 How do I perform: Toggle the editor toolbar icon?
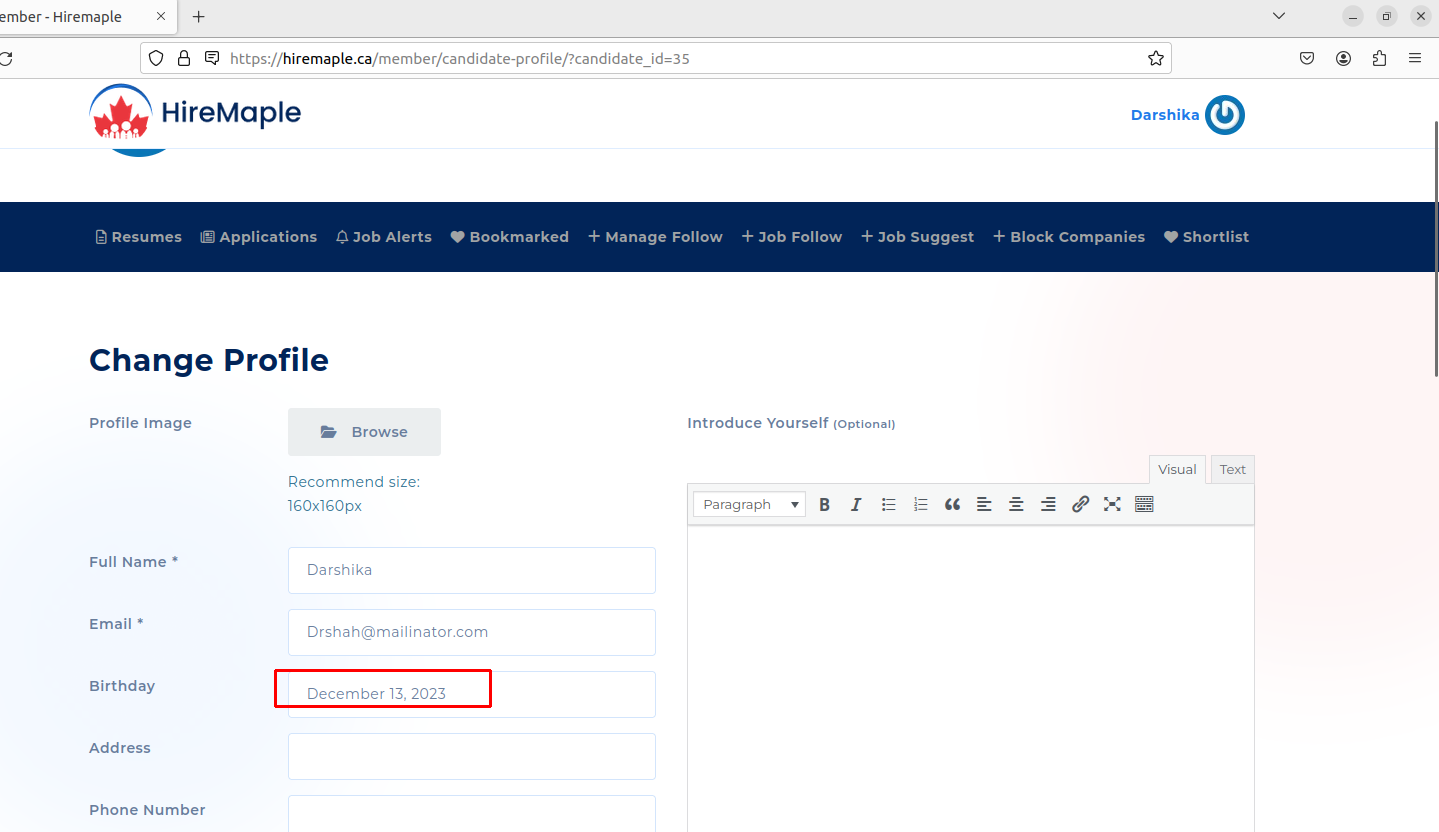pyautogui.click(x=1144, y=505)
